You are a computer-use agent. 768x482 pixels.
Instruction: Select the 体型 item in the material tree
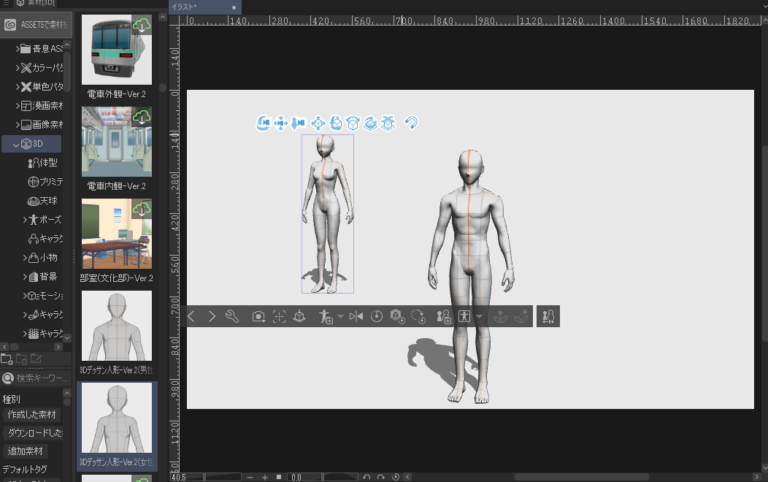[45, 163]
